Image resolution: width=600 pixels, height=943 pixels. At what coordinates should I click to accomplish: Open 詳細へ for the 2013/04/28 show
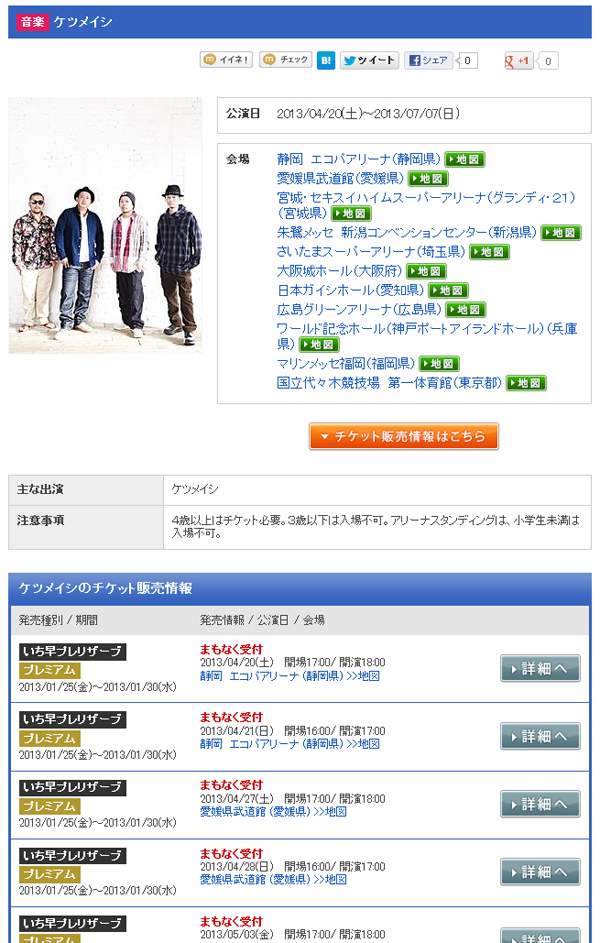[x=540, y=872]
